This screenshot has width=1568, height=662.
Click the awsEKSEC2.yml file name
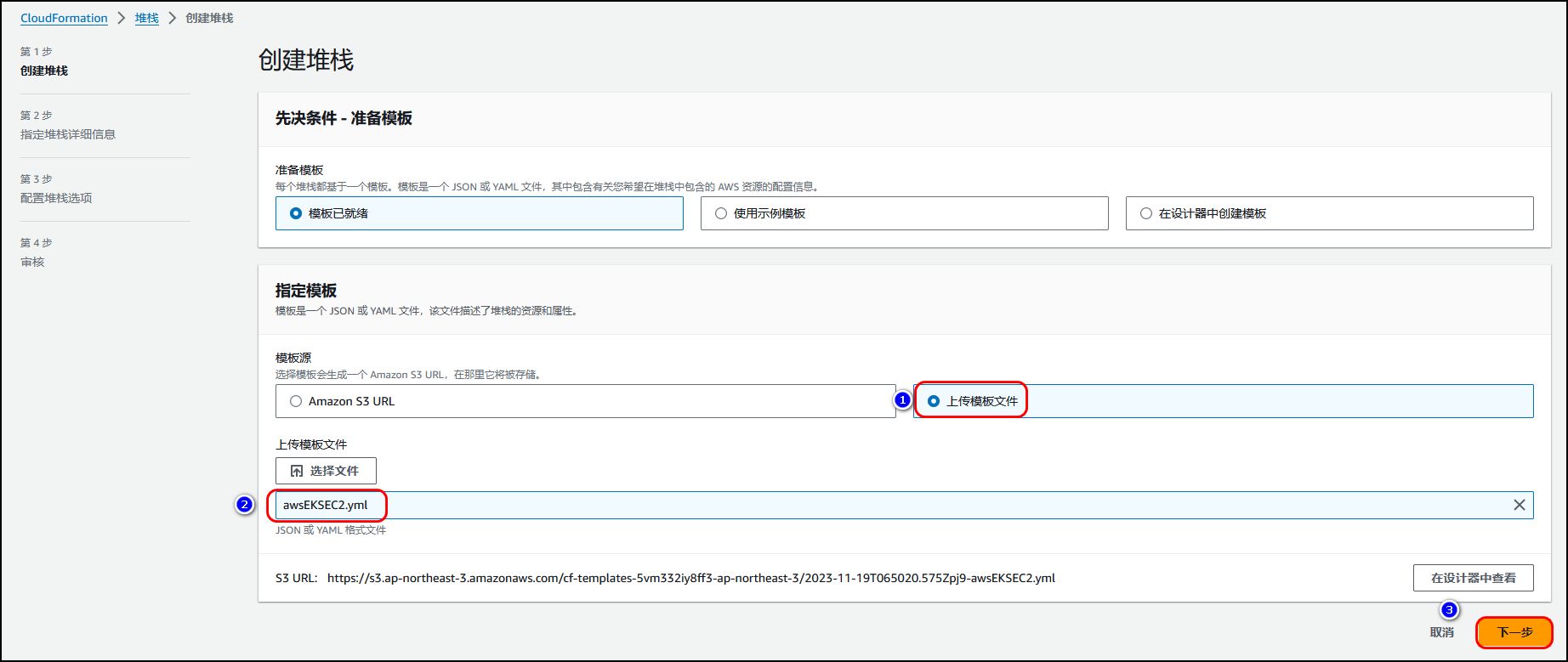point(326,505)
